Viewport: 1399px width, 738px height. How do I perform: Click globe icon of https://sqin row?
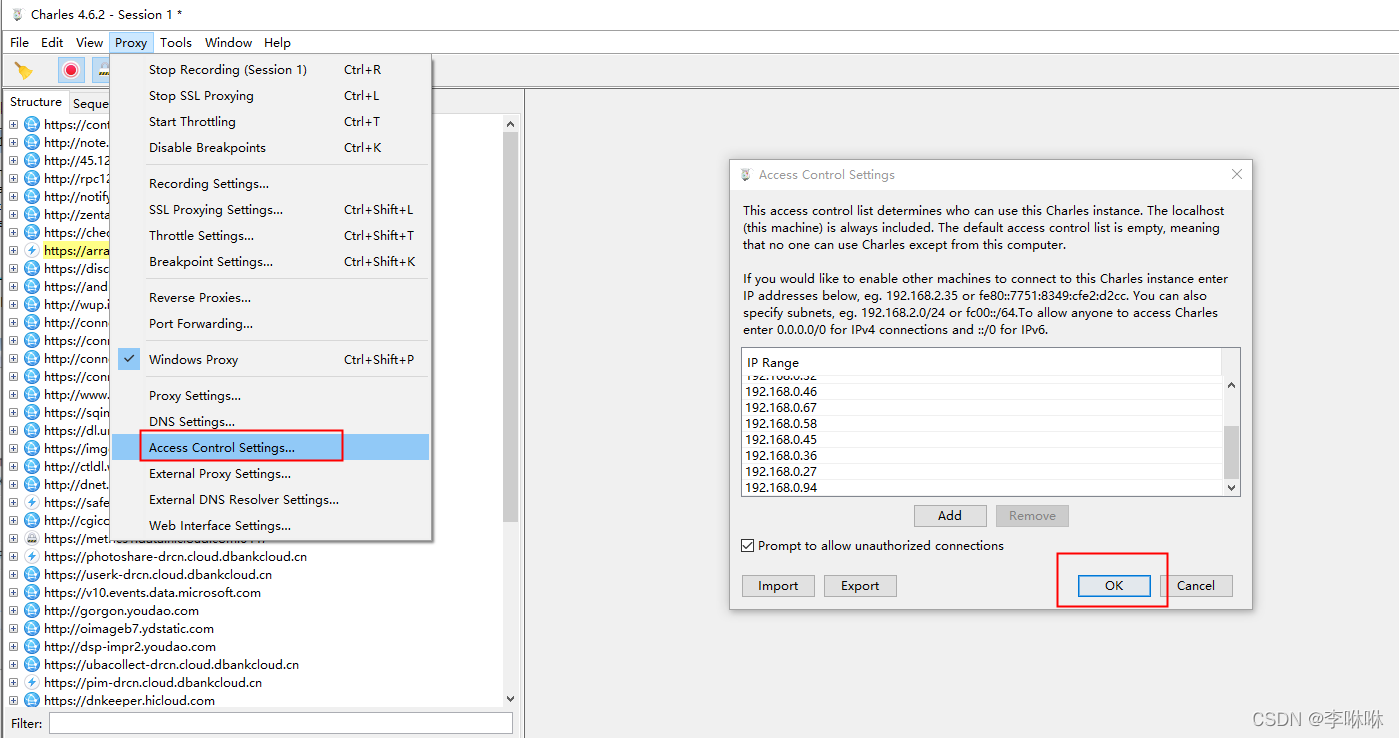(x=31, y=413)
